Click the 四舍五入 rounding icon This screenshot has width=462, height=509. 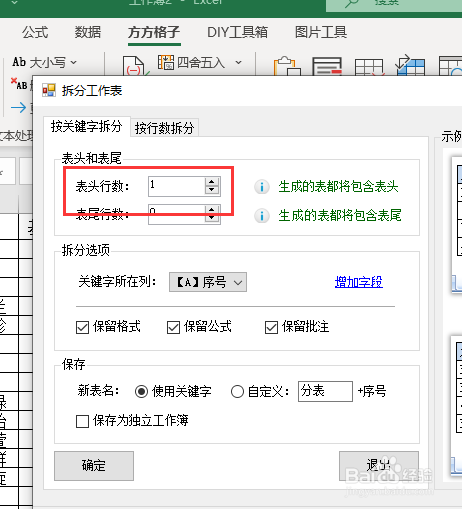[x=166, y=62]
